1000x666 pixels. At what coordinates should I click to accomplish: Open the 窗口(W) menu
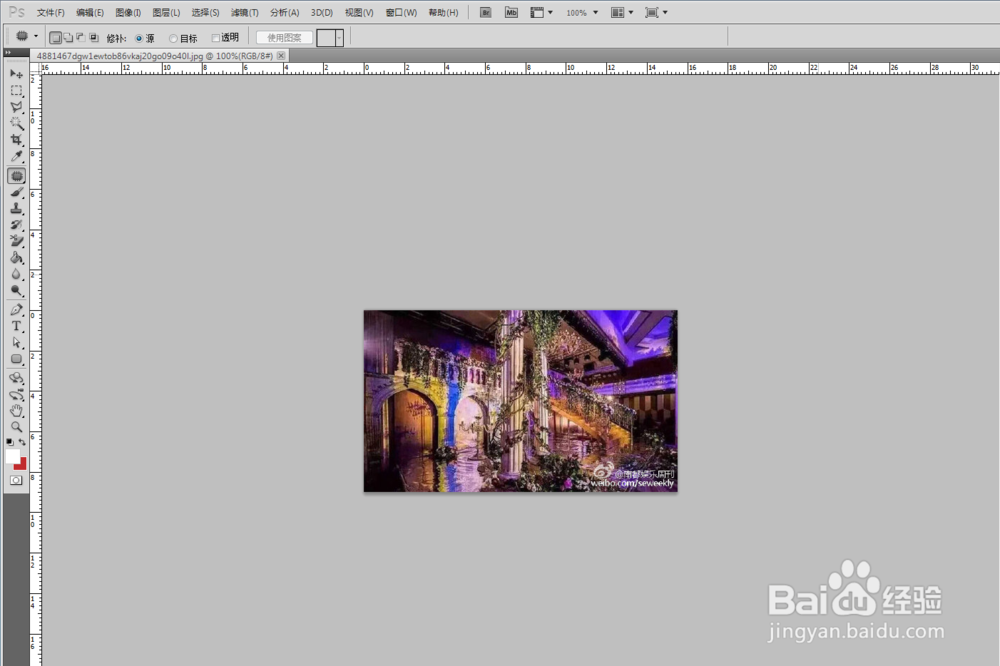[401, 13]
